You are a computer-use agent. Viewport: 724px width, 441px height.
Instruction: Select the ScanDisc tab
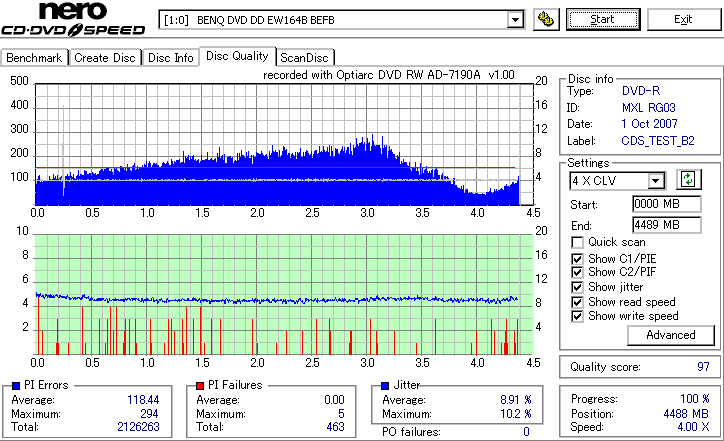305,58
